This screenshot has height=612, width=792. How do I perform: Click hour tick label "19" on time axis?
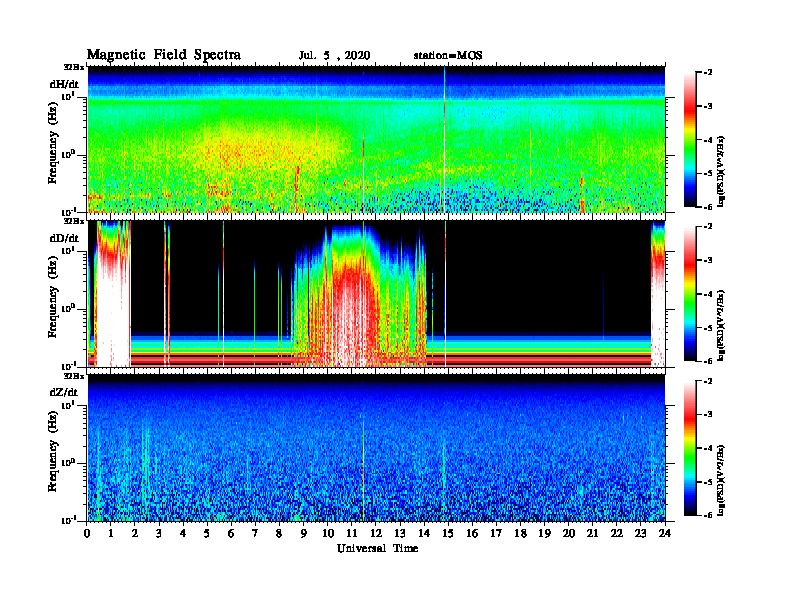pyautogui.click(x=544, y=534)
